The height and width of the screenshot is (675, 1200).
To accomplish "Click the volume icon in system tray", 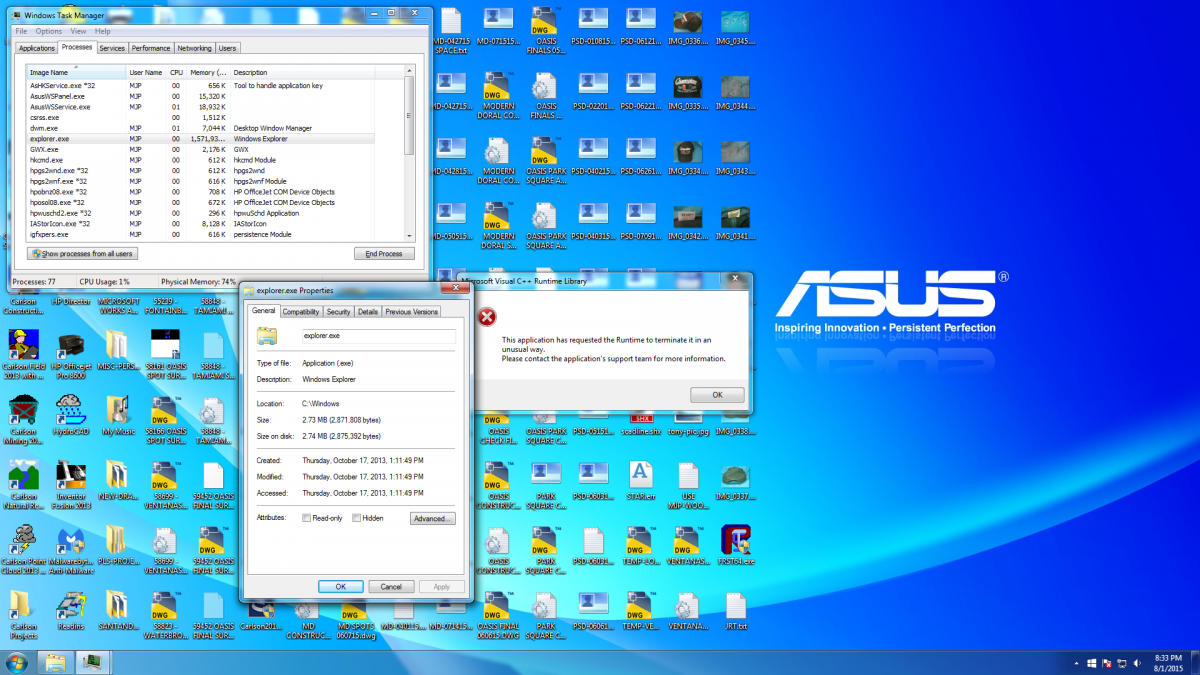I will [x=1135, y=662].
